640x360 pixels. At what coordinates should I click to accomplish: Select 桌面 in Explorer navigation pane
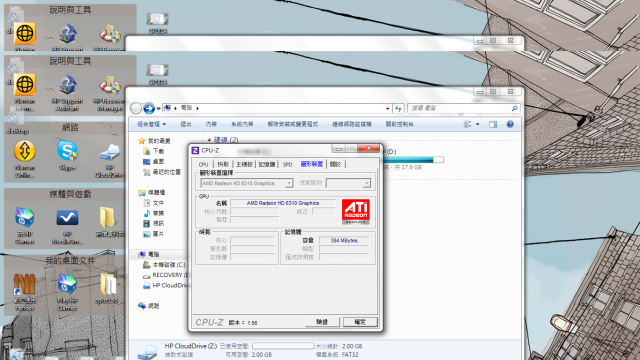coord(158,162)
